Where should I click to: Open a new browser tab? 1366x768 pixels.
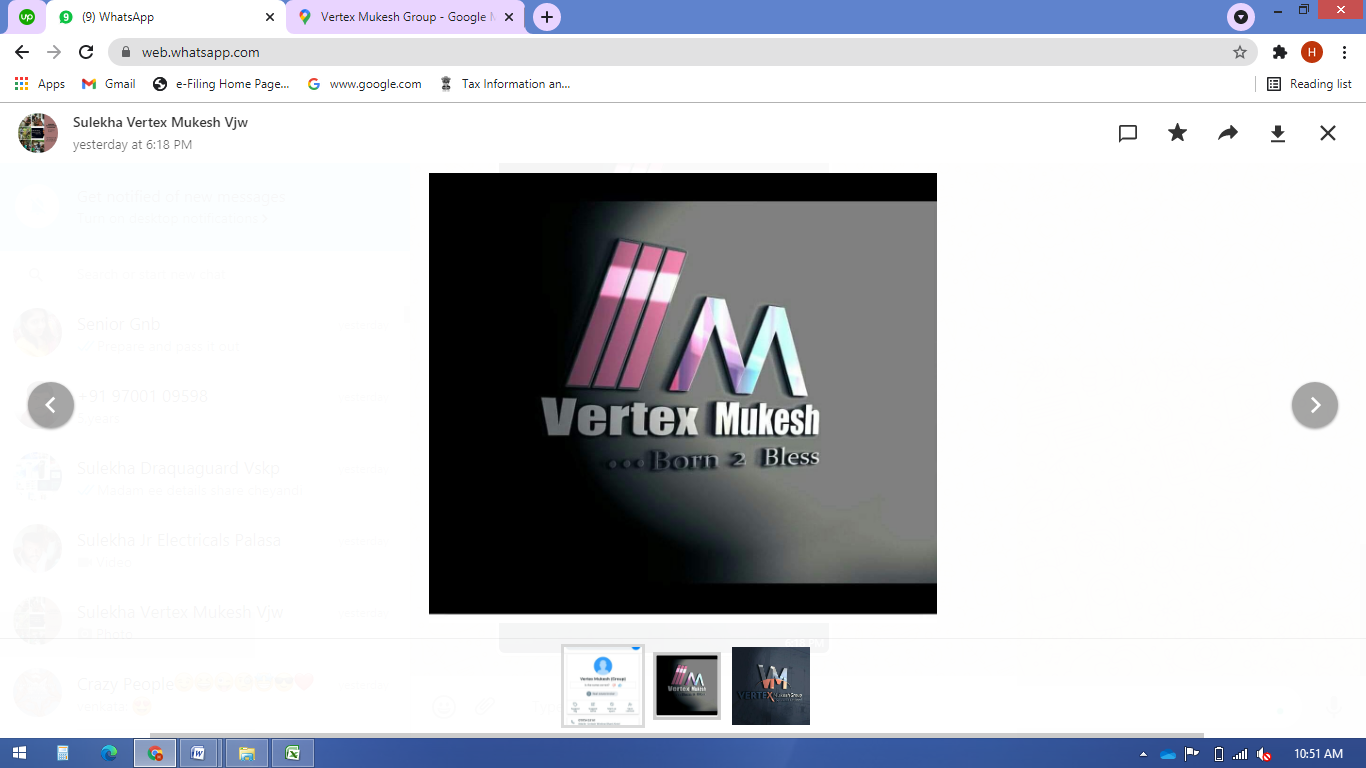[546, 17]
